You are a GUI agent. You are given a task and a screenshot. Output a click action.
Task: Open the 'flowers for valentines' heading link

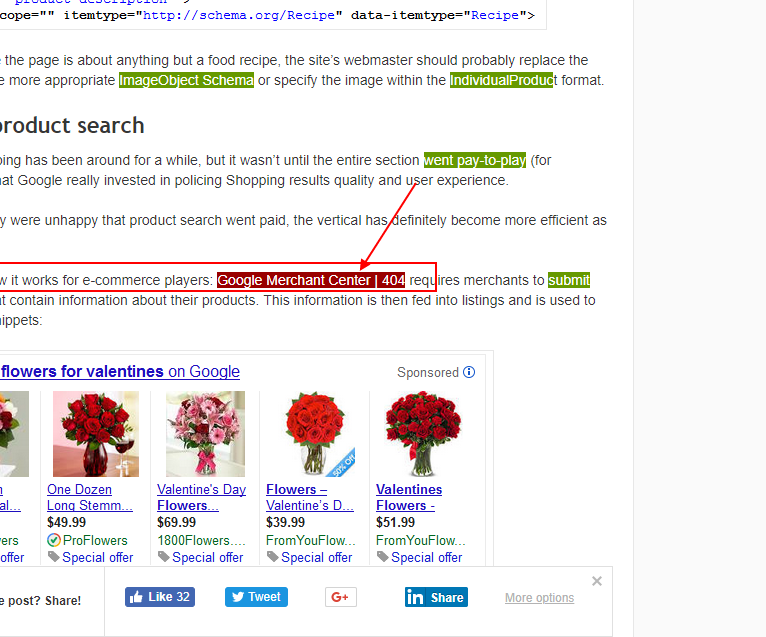pos(82,371)
